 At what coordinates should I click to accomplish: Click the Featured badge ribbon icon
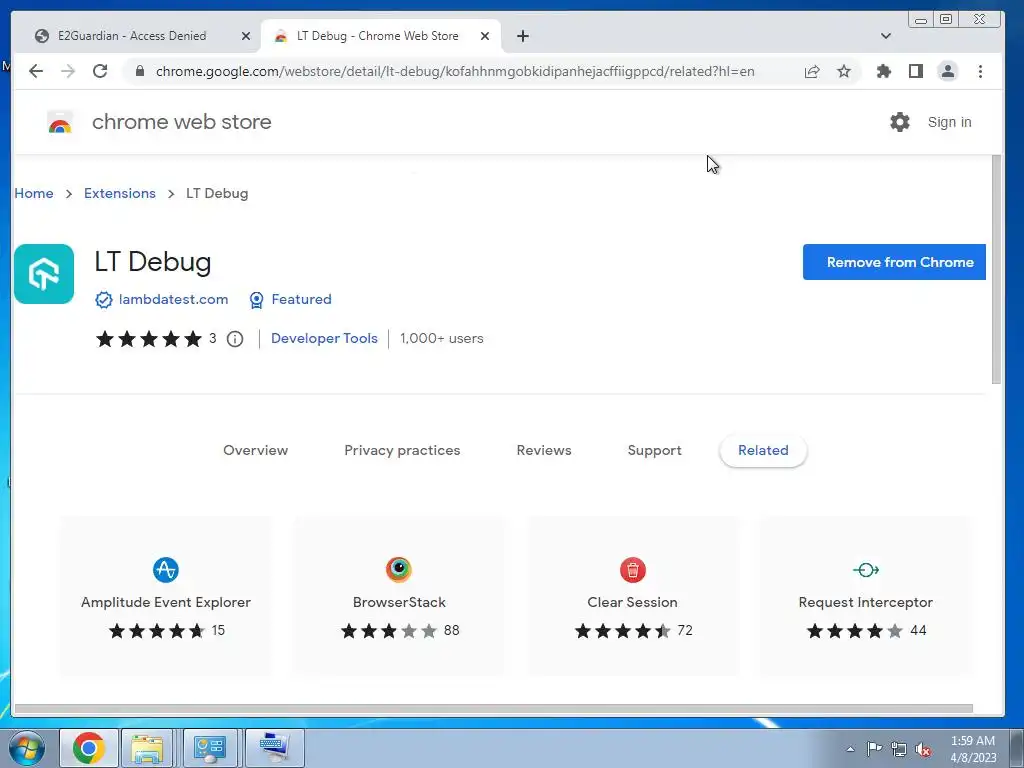click(257, 300)
